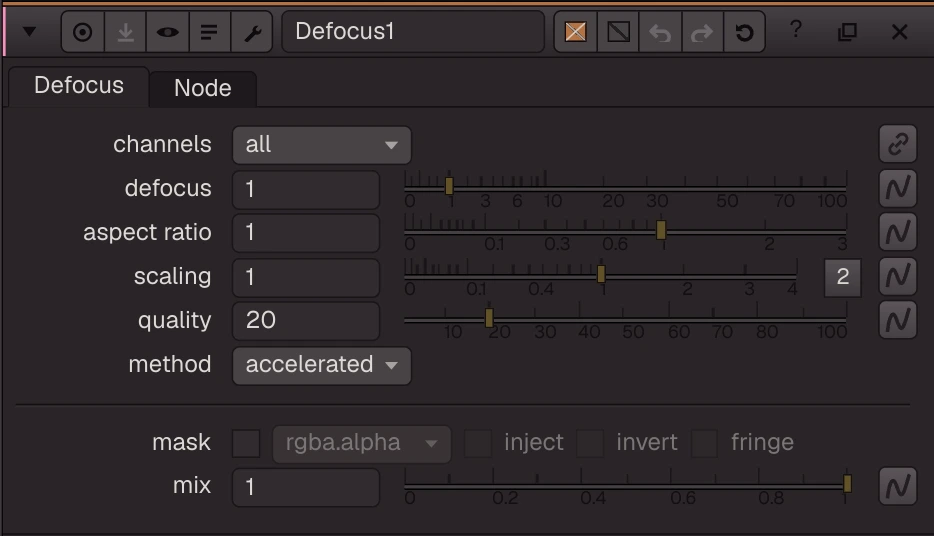This screenshot has width=934, height=536.
Task: Float the panel with the window icon
Action: point(847,32)
